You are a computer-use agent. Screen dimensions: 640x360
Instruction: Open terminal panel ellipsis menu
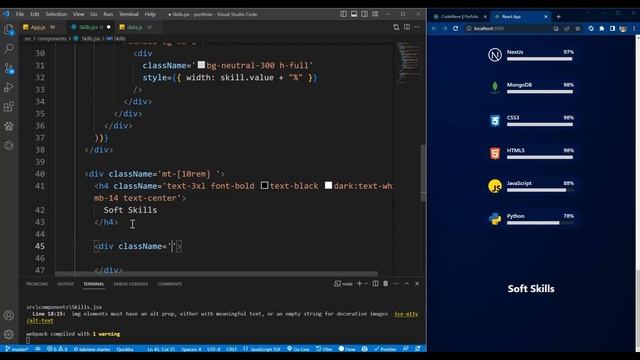coord(396,283)
